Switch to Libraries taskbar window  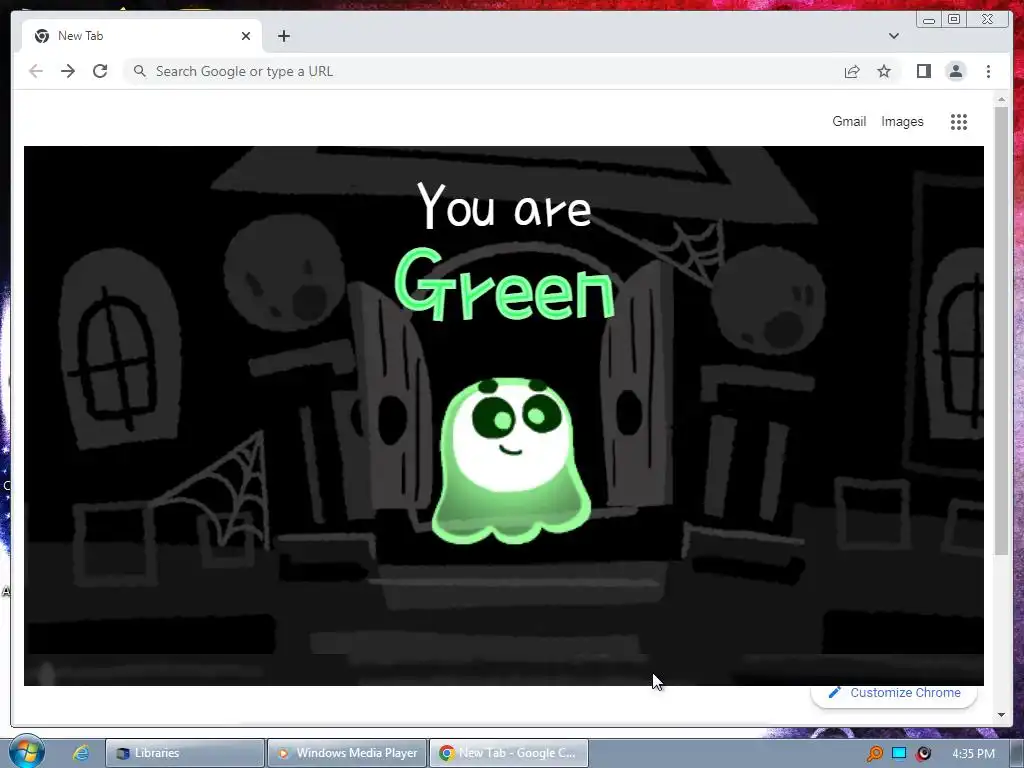pyautogui.click(x=185, y=753)
